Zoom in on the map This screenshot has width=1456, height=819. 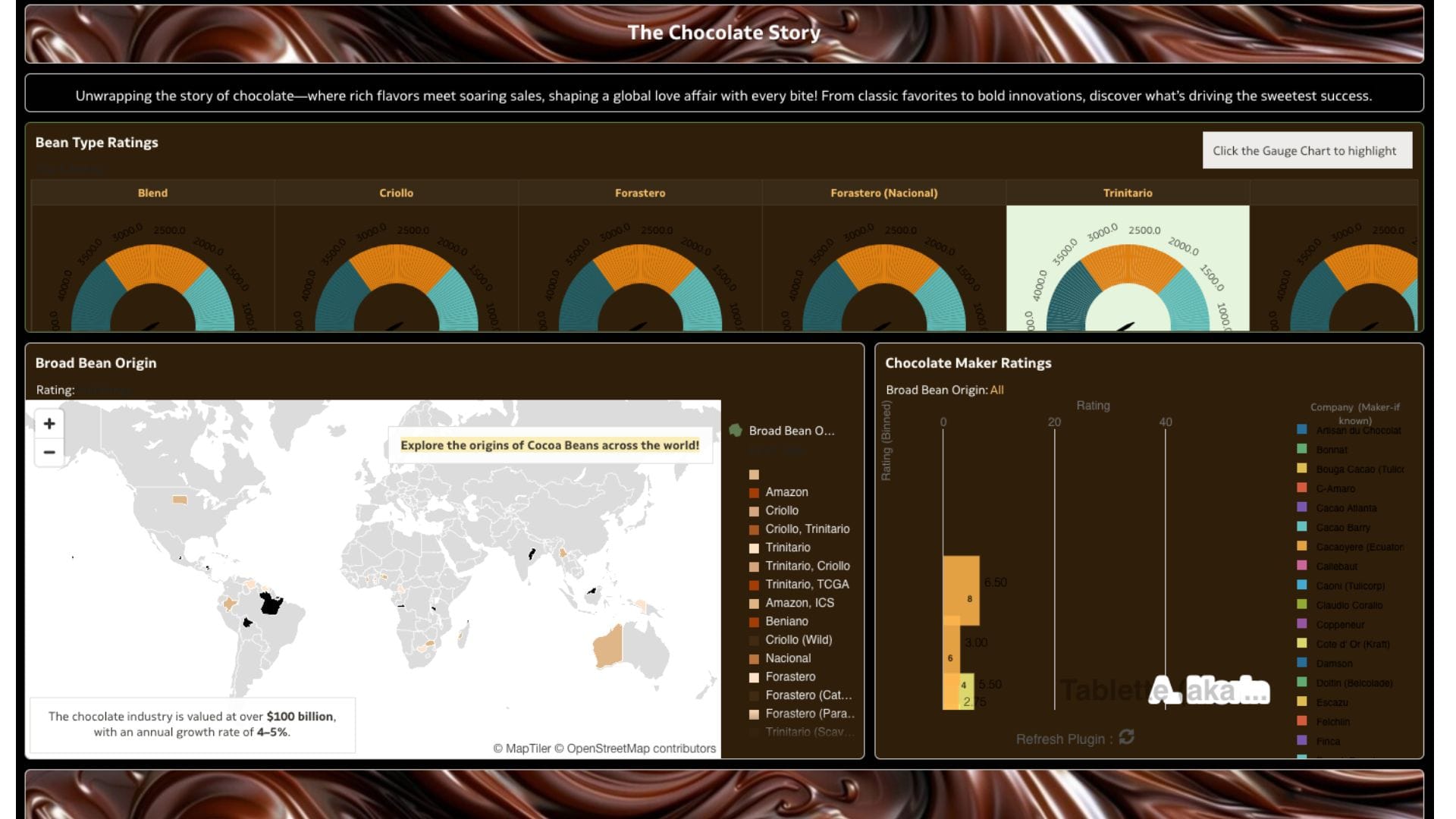coord(49,424)
